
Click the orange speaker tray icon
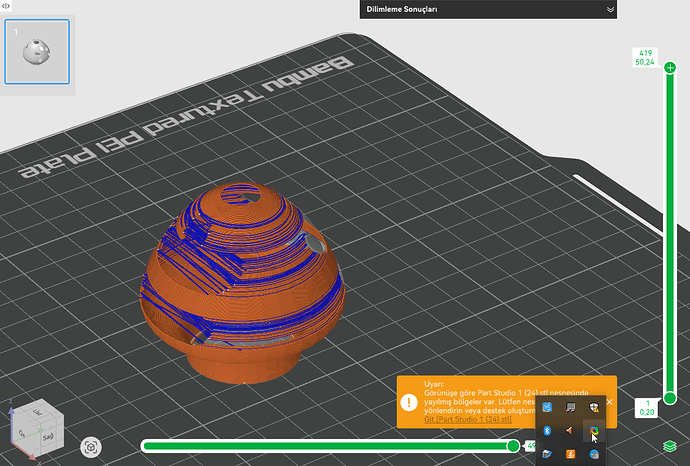pyautogui.click(x=570, y=430)
